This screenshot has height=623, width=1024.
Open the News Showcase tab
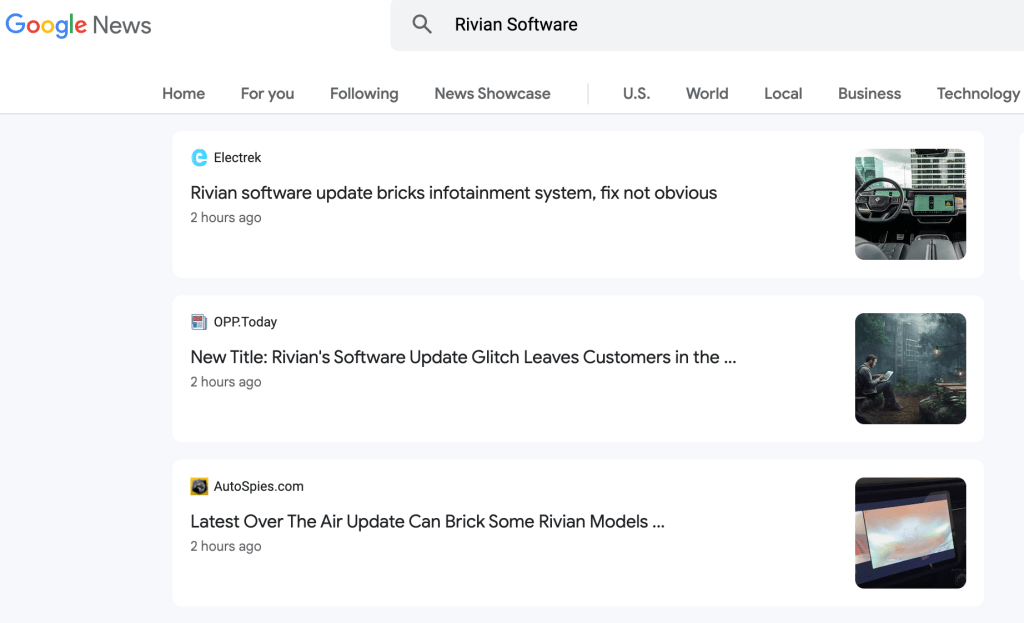[492, 93]
